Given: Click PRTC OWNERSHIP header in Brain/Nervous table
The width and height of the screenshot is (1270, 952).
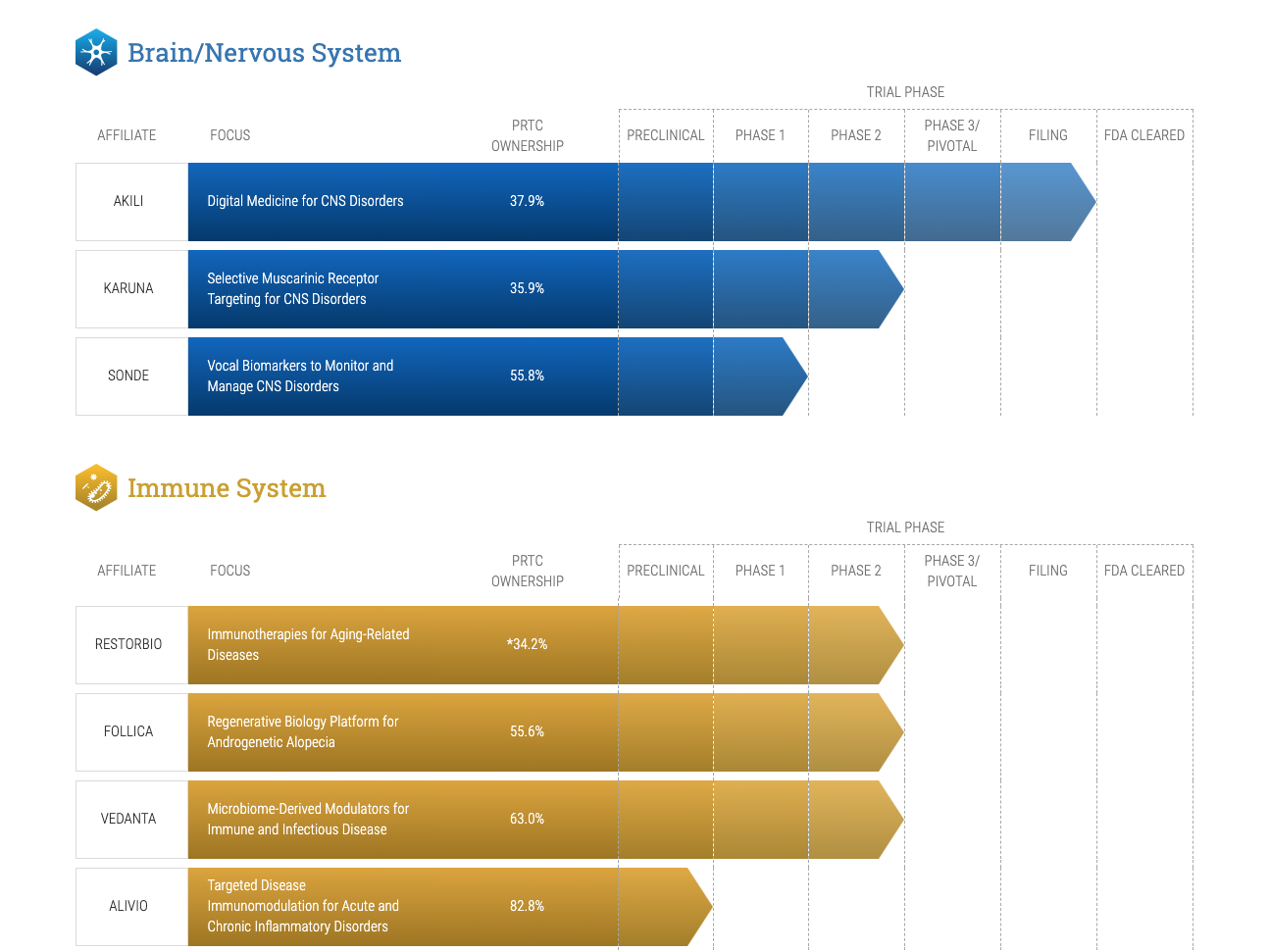Looking at the screenshot, I should click(528, 135).
